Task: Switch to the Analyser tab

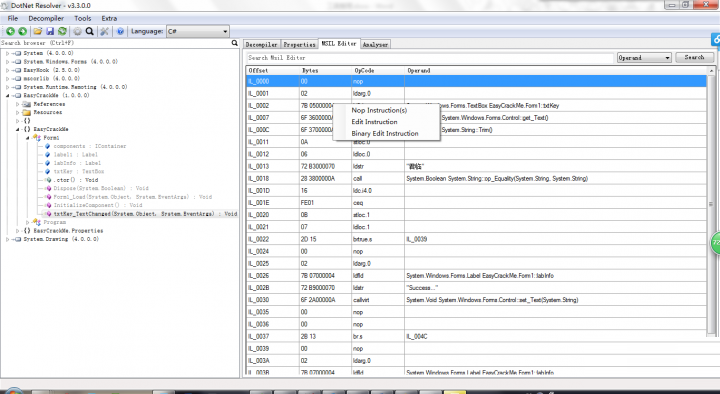Action: pyautogui.click(x=375, y=45)
